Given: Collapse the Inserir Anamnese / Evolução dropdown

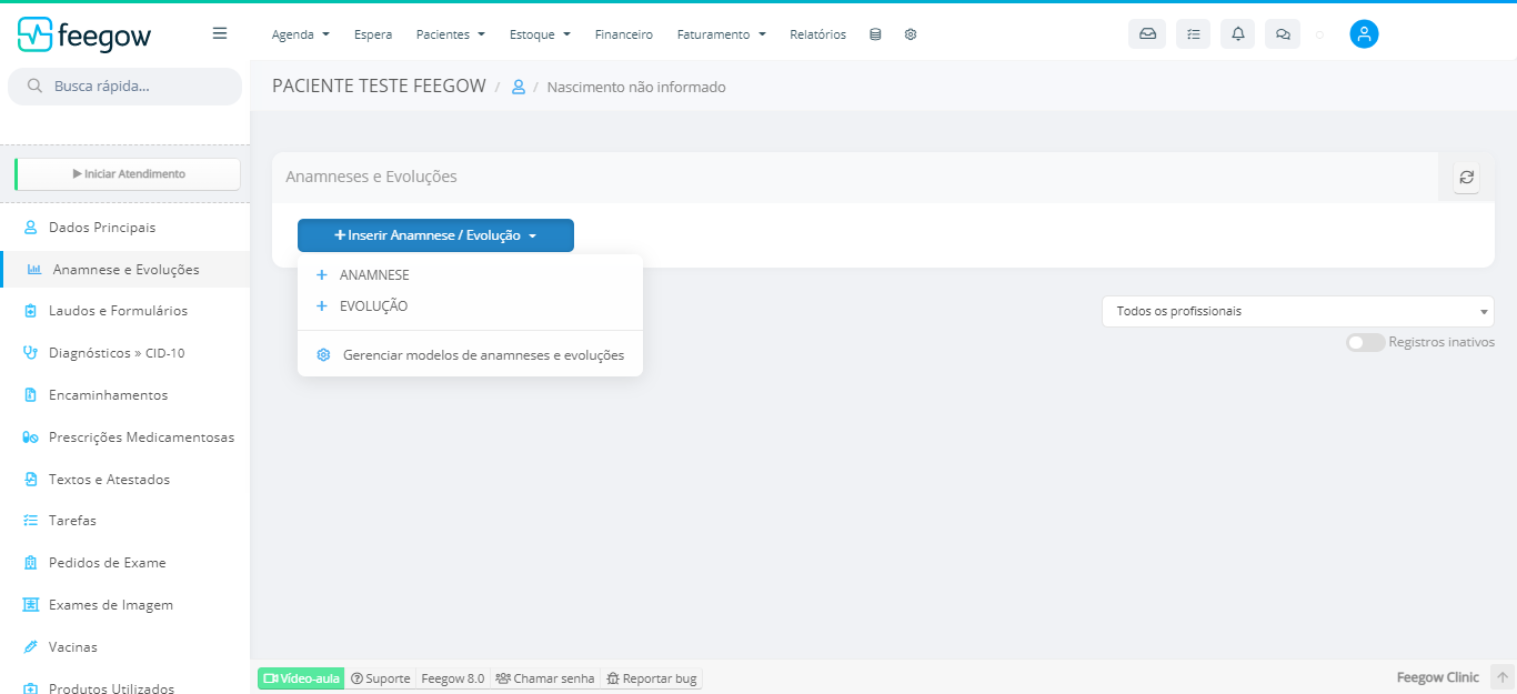Looking at the screenshot, I should tap(436, 235).
